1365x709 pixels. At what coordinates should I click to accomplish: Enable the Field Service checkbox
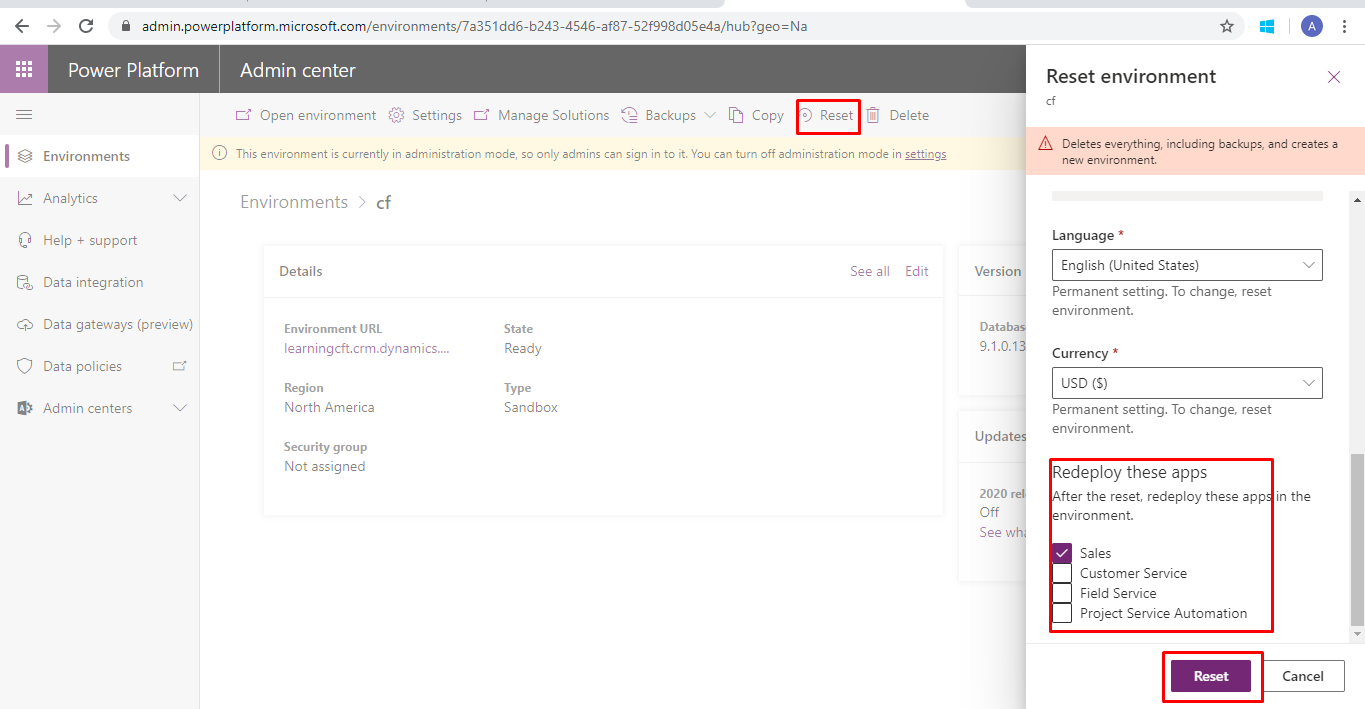tap(1062, 593)
